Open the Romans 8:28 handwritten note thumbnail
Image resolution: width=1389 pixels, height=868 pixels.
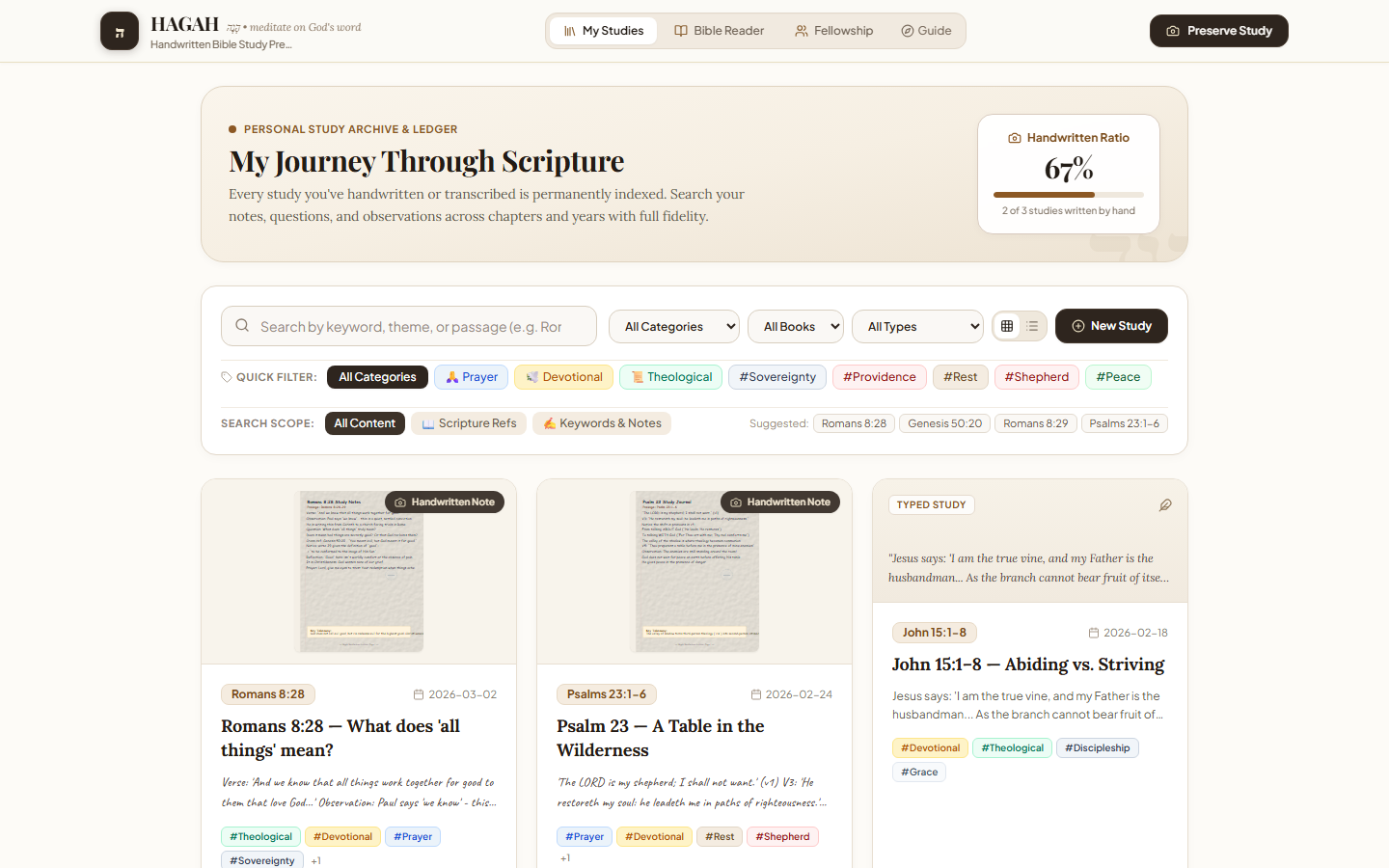[x=359, y=572]
